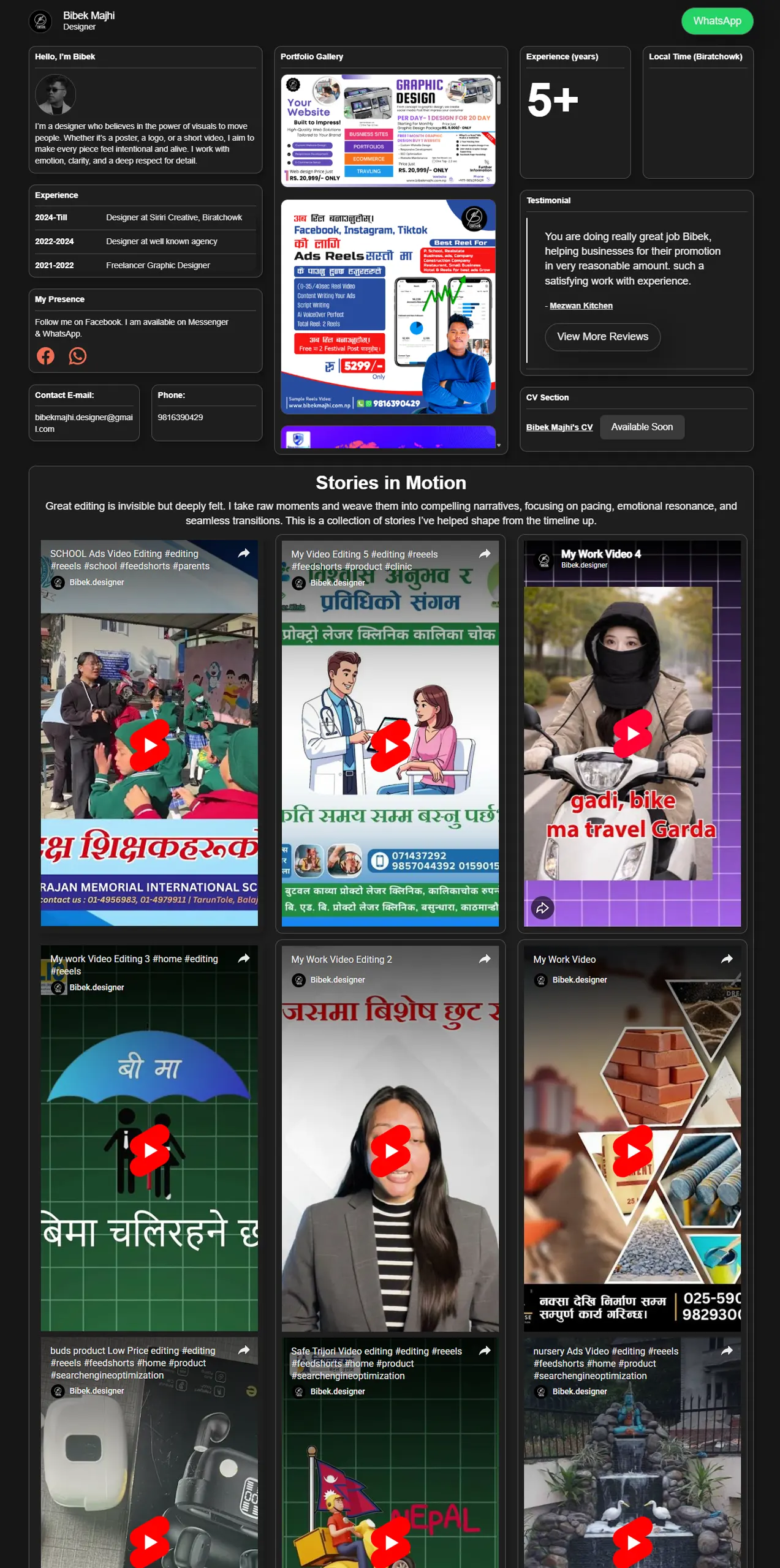Share the My Work Video Editing 2 clip

485,959
